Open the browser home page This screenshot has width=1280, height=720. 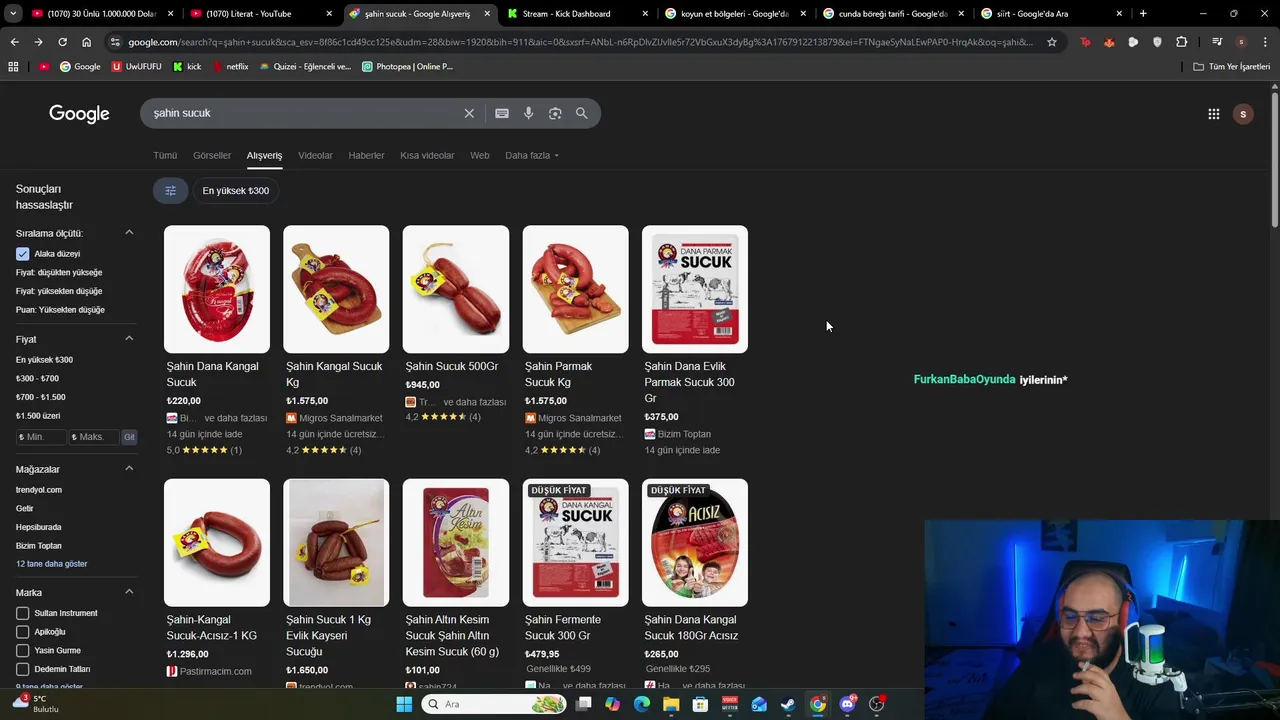[x=87, y=42]
